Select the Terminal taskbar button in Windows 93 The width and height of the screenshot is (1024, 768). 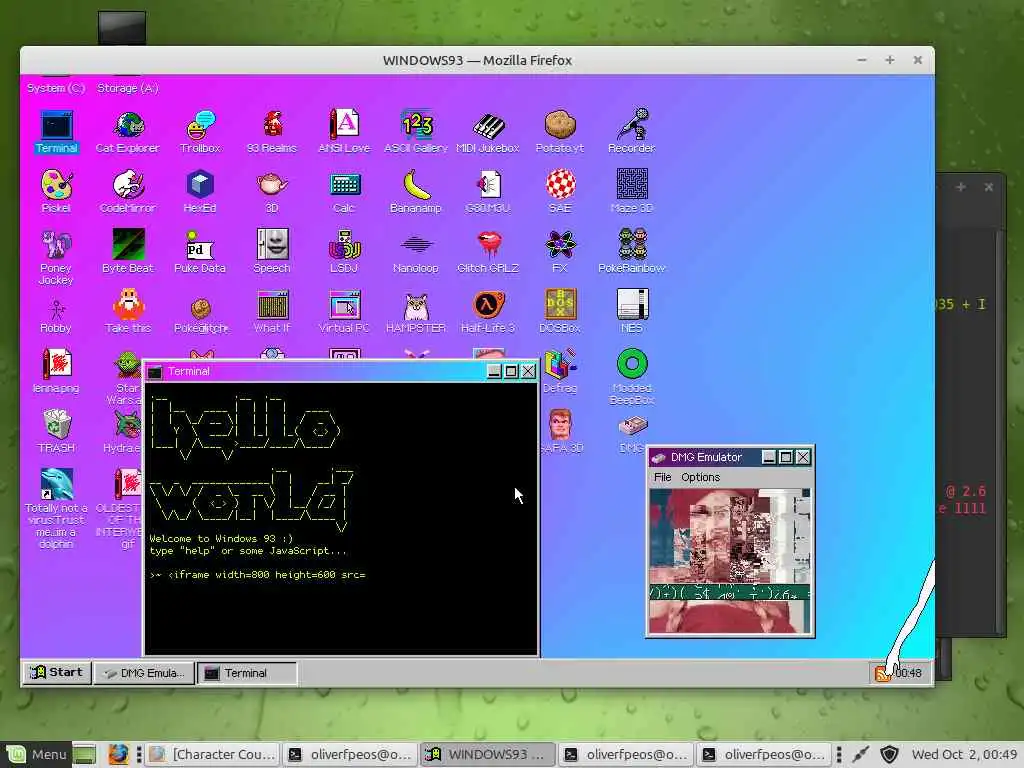coord(247,673)
